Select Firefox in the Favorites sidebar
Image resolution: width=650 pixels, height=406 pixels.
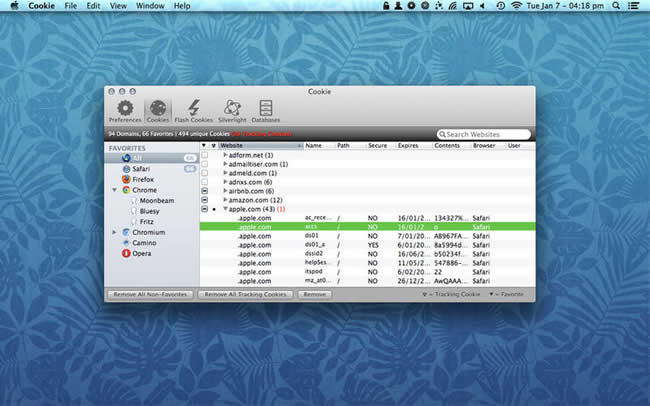coord(140,179)
